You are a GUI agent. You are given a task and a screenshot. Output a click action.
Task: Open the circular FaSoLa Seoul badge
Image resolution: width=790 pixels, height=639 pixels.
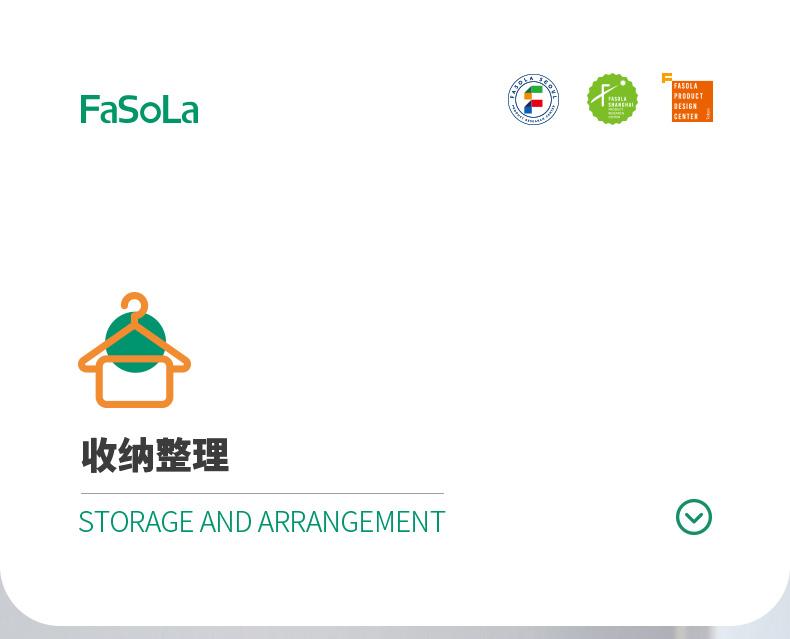coord(534,99)
